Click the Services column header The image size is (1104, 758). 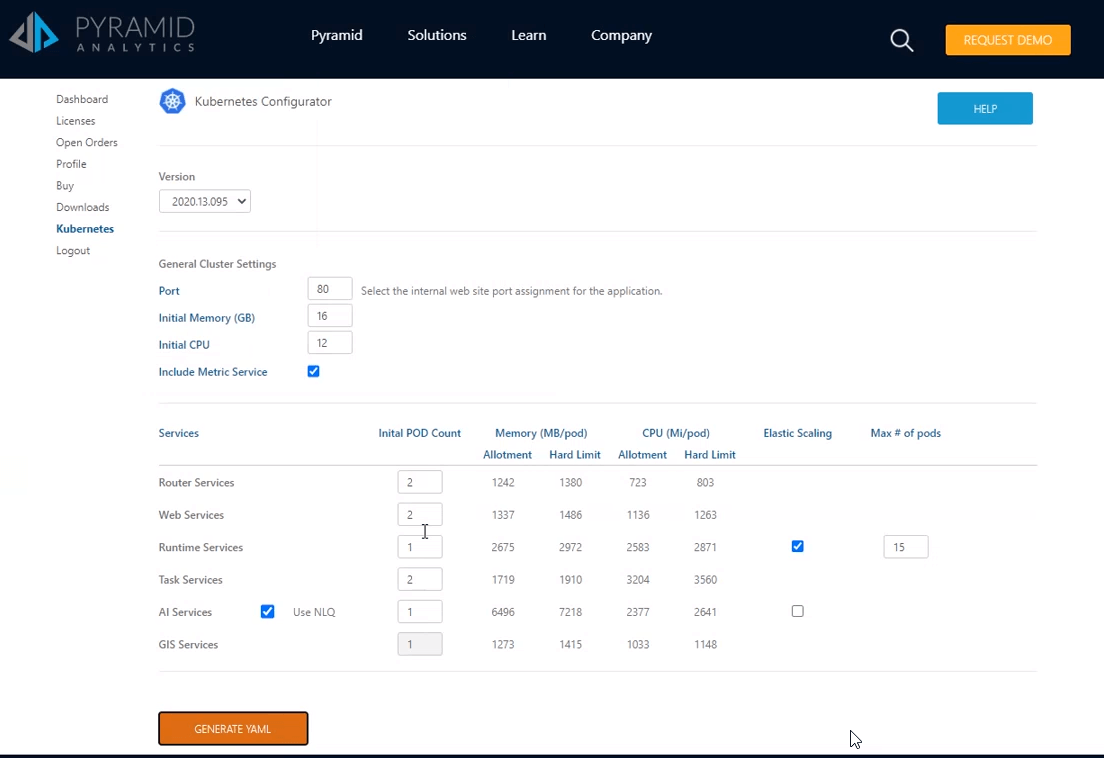[x=178, y=433]
